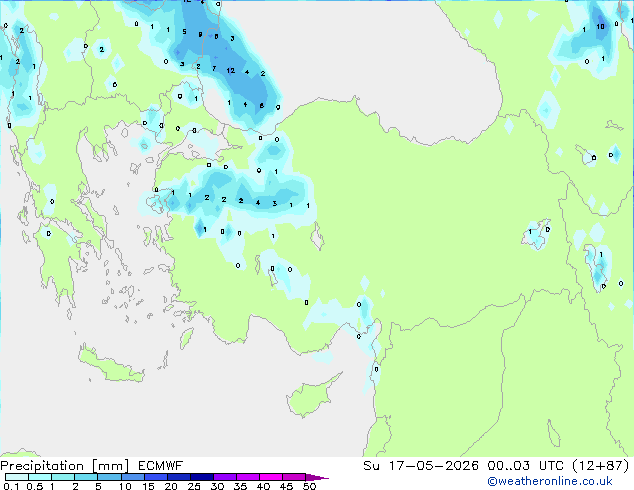Open the weatheronline.co.uk copyright link
This screenshot has height=490, width=634.
pos(549,481)
